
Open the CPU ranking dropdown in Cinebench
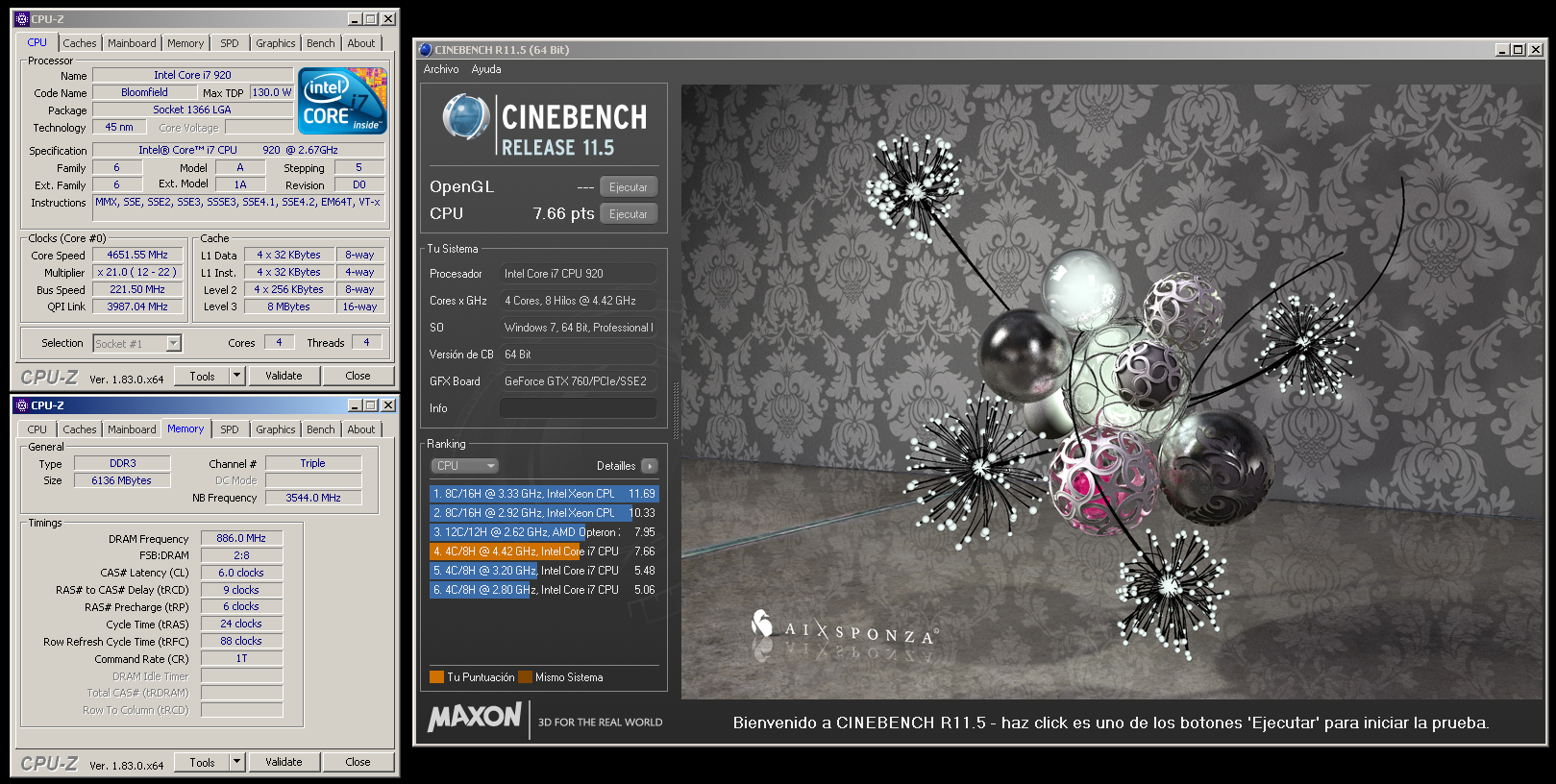coord(464,466)
